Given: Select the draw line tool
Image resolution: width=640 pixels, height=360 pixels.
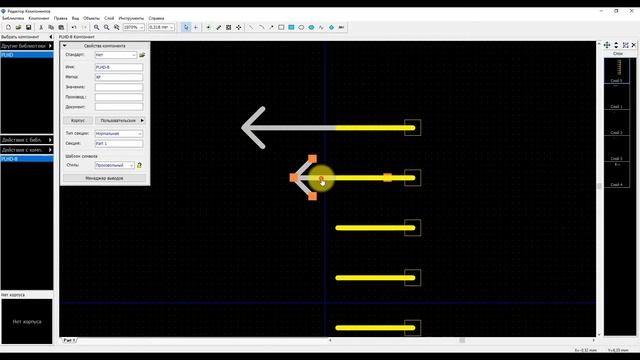Looking at the screenshot, I should click(x=251, y=27).
